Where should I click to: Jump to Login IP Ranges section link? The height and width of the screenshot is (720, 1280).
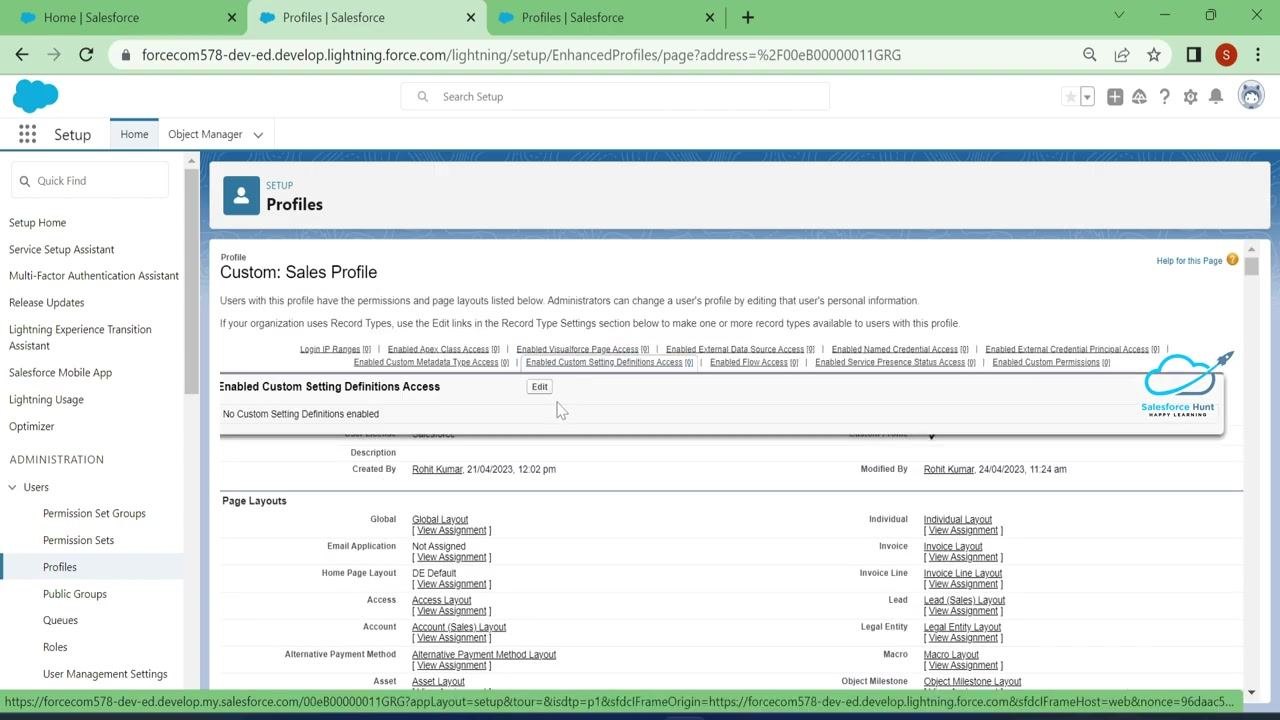tap(330, 350)
